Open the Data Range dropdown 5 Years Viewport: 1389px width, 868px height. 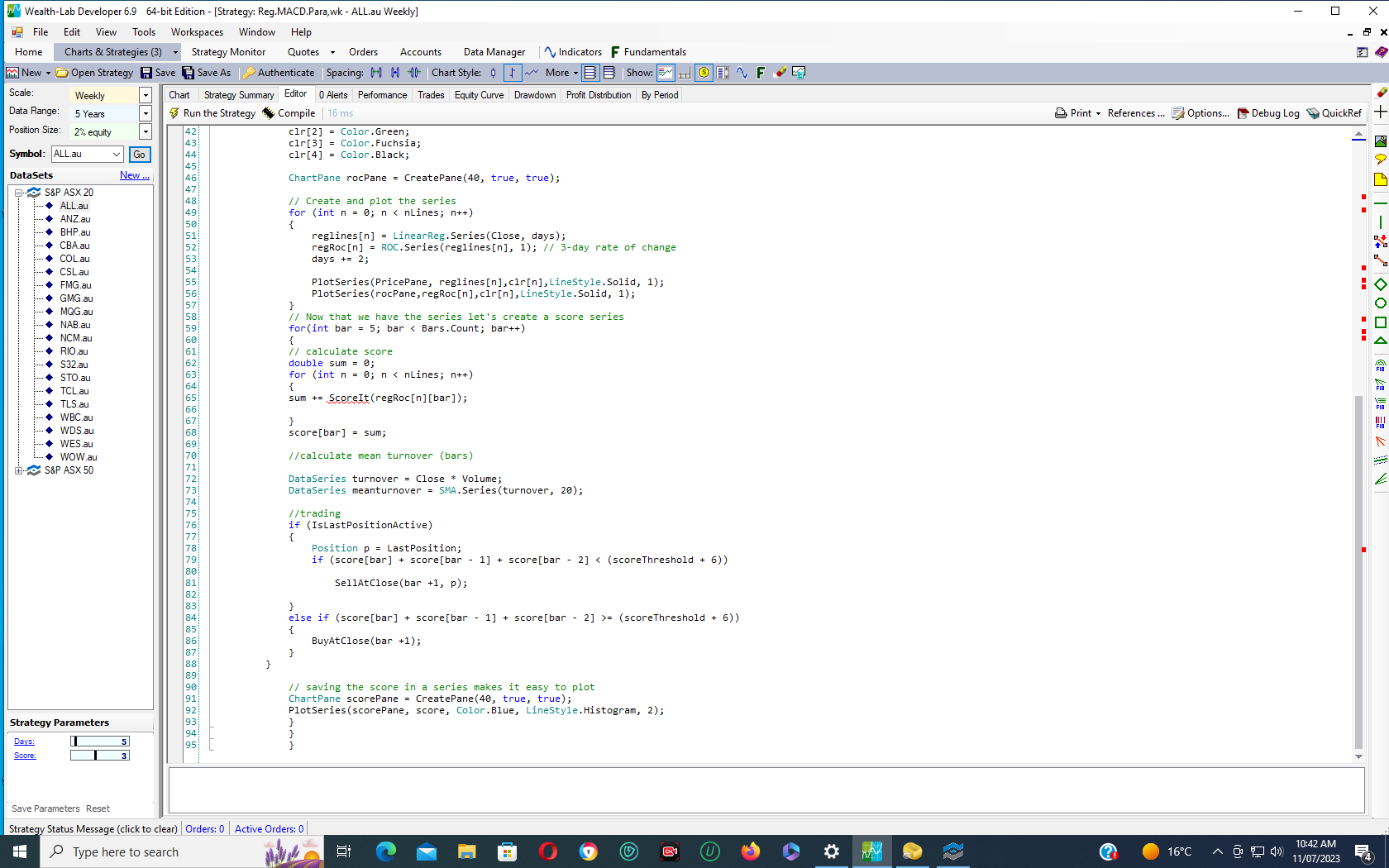[146, 113]
